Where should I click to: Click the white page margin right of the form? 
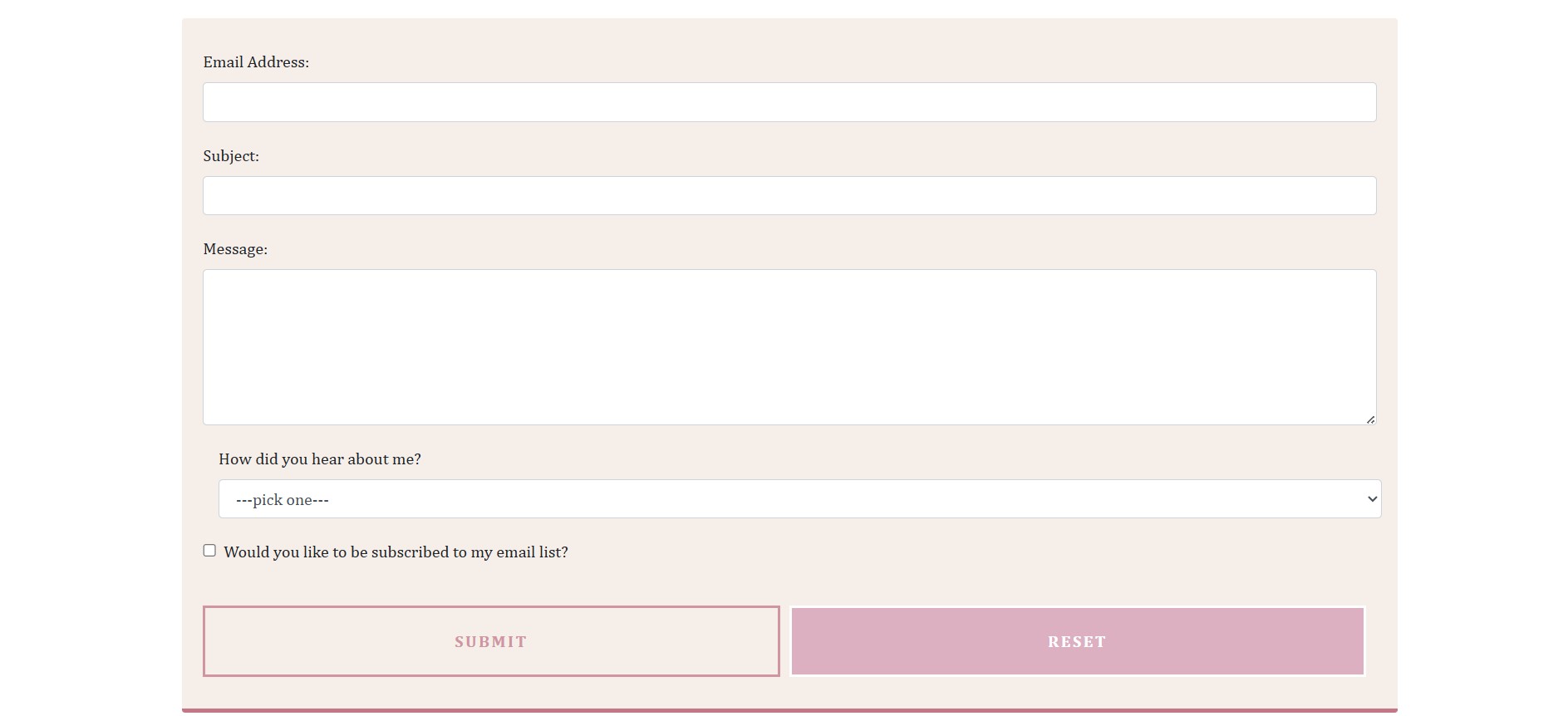(x=1482, y=357)
